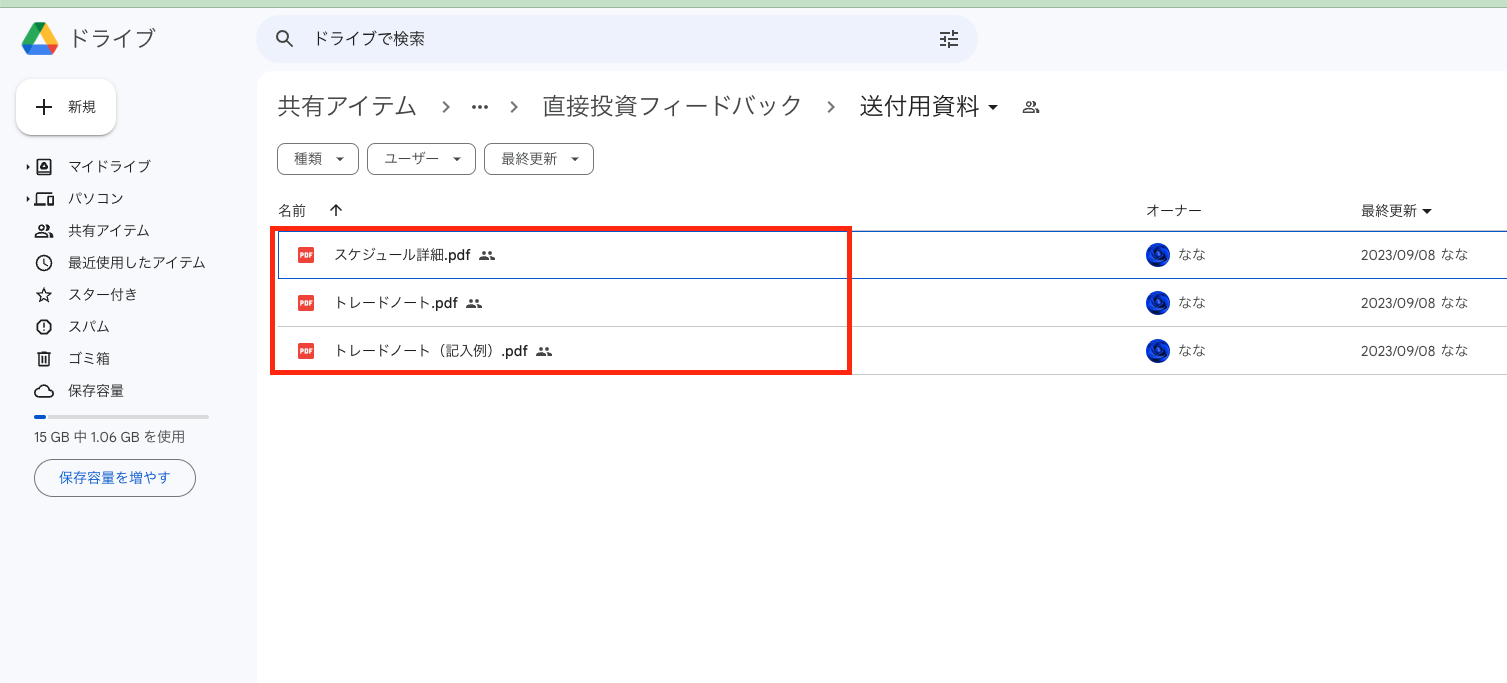Open the 種類 filter dropdown
Screen dimensions: 1507x683
[317, 158]
